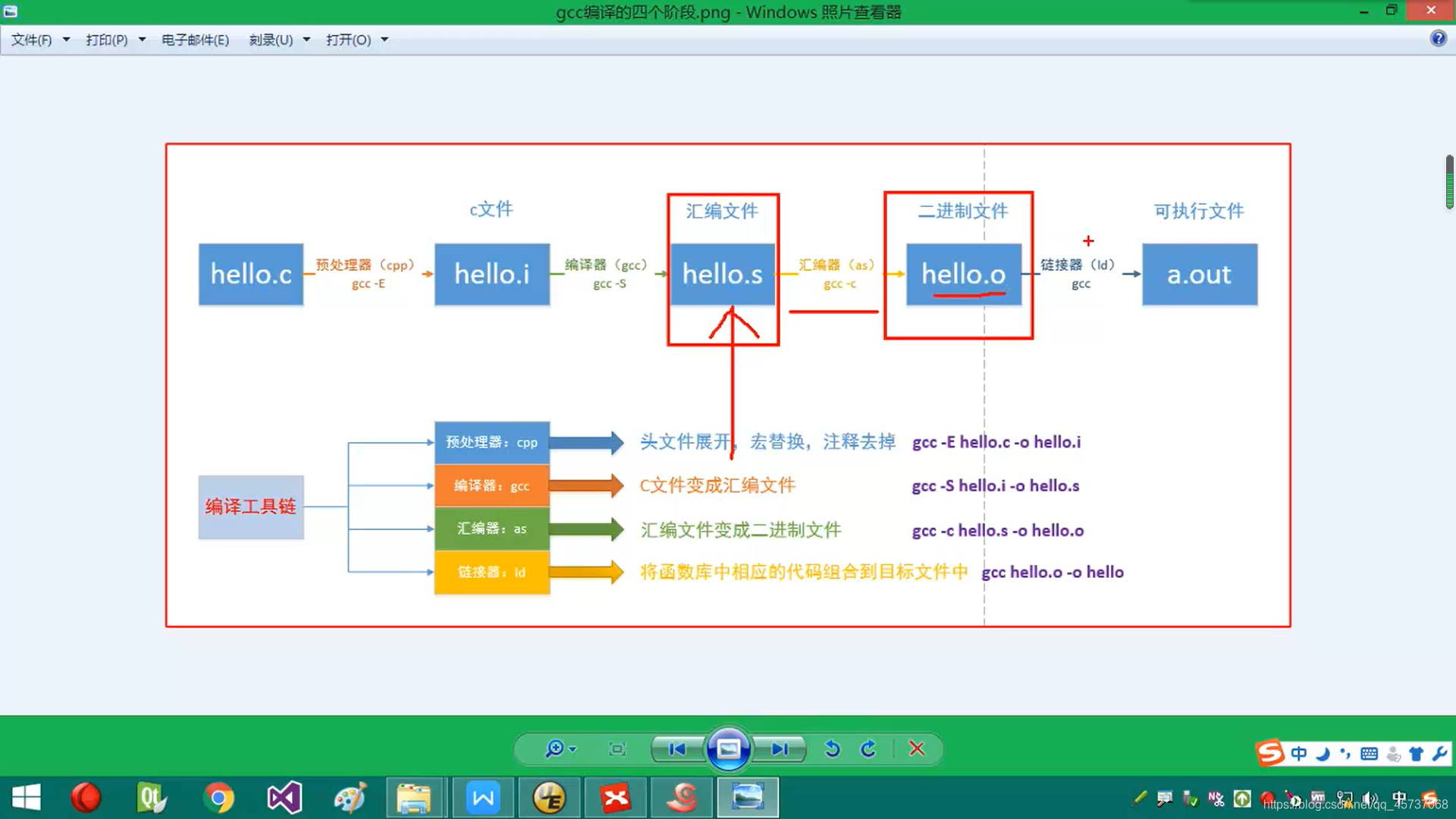Viewport: 1456px width, 819px height.
Task: Click the Photo Viewer title bar icon
Action: 11,11
